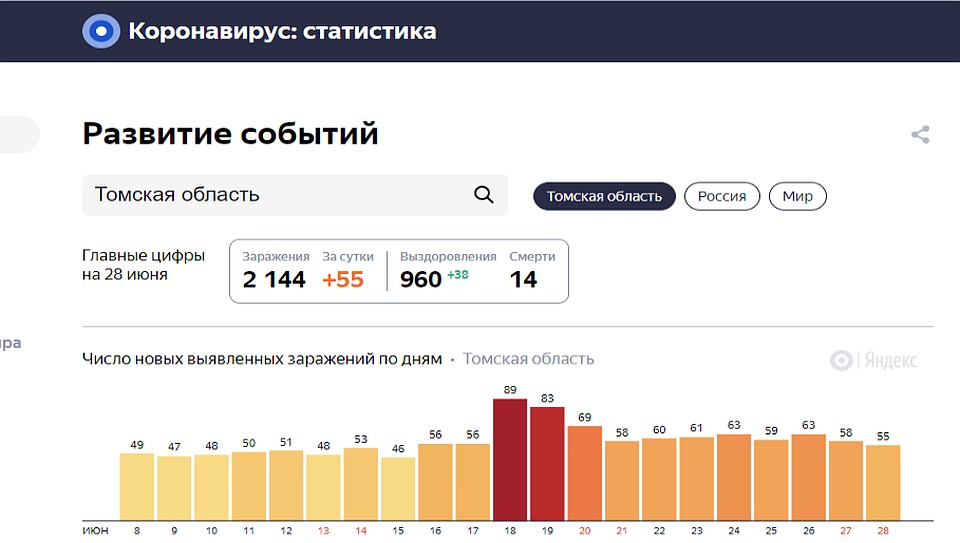Select the June 19 bar with 83 cases

coord(547,464)
